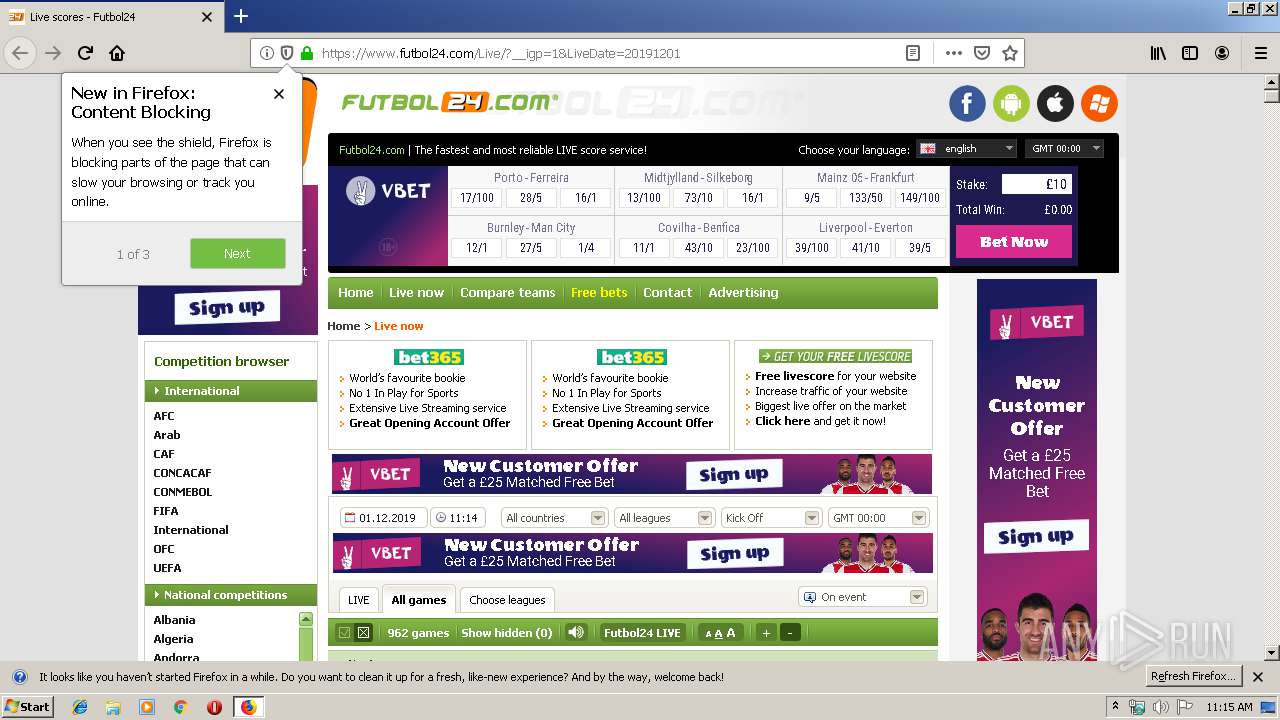
Task: Bookmark this page with star icon
Action: pos(1010,53)
